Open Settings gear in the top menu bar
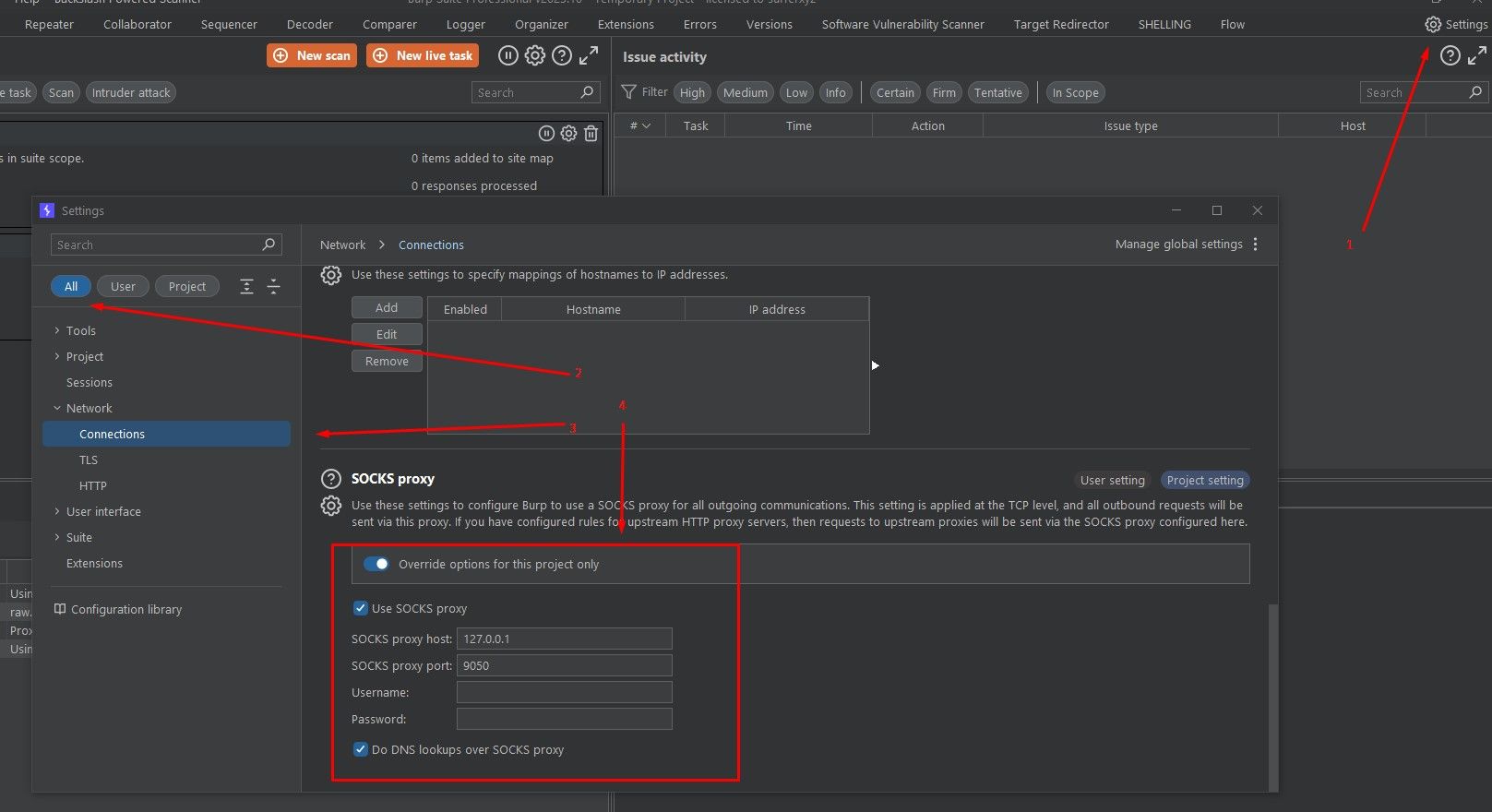 click(1433, 25)
